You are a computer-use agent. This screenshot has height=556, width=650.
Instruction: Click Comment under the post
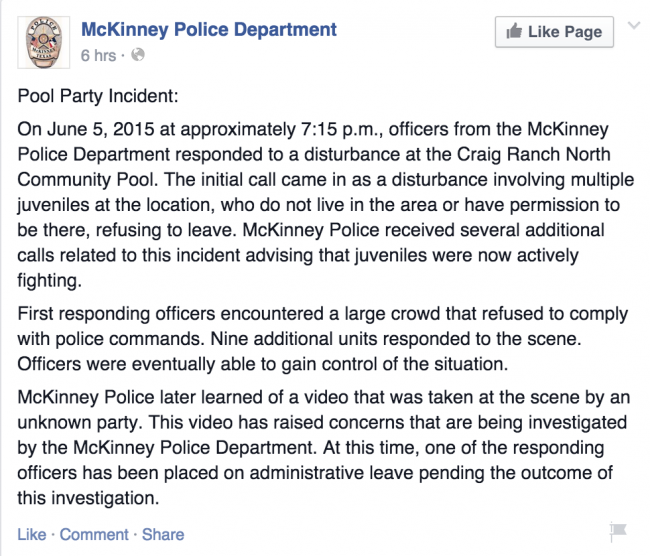tap(94, 534)
